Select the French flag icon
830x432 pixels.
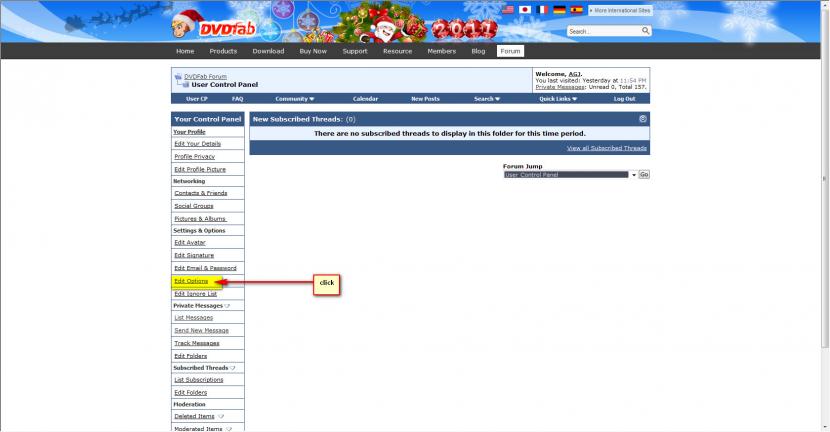(542, 10)
